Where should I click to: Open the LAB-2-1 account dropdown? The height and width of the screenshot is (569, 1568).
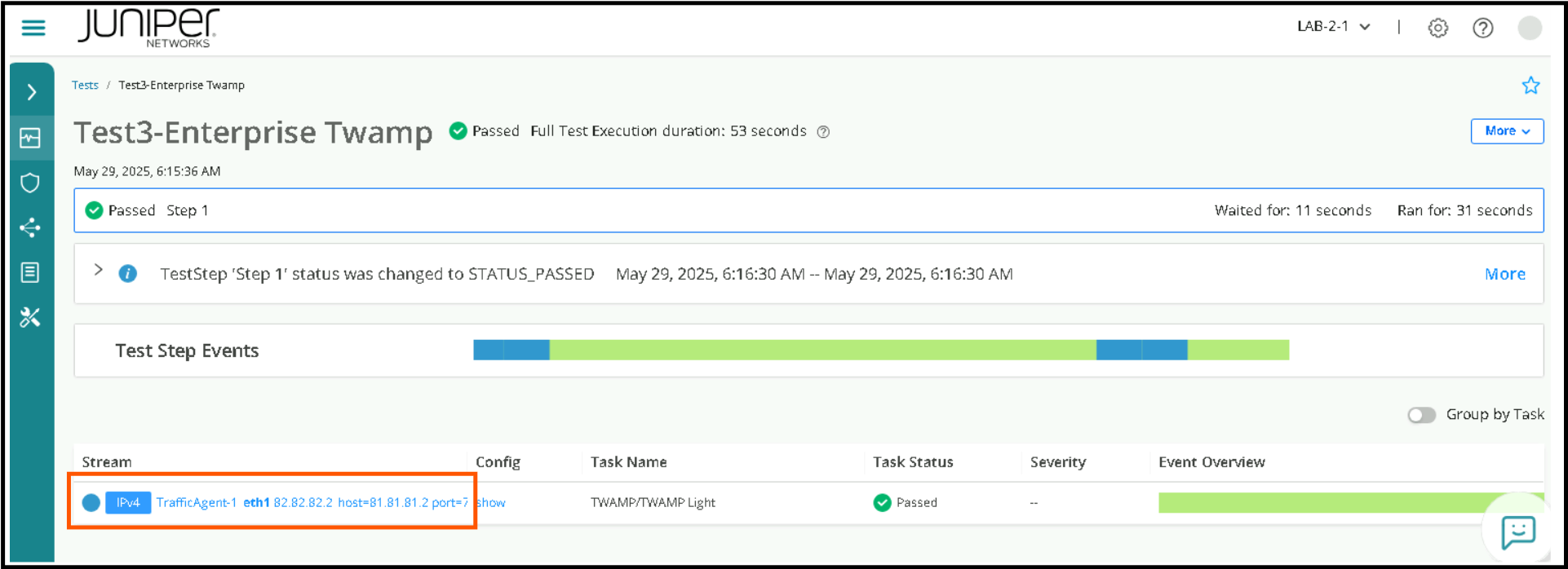pos(1333,27)
